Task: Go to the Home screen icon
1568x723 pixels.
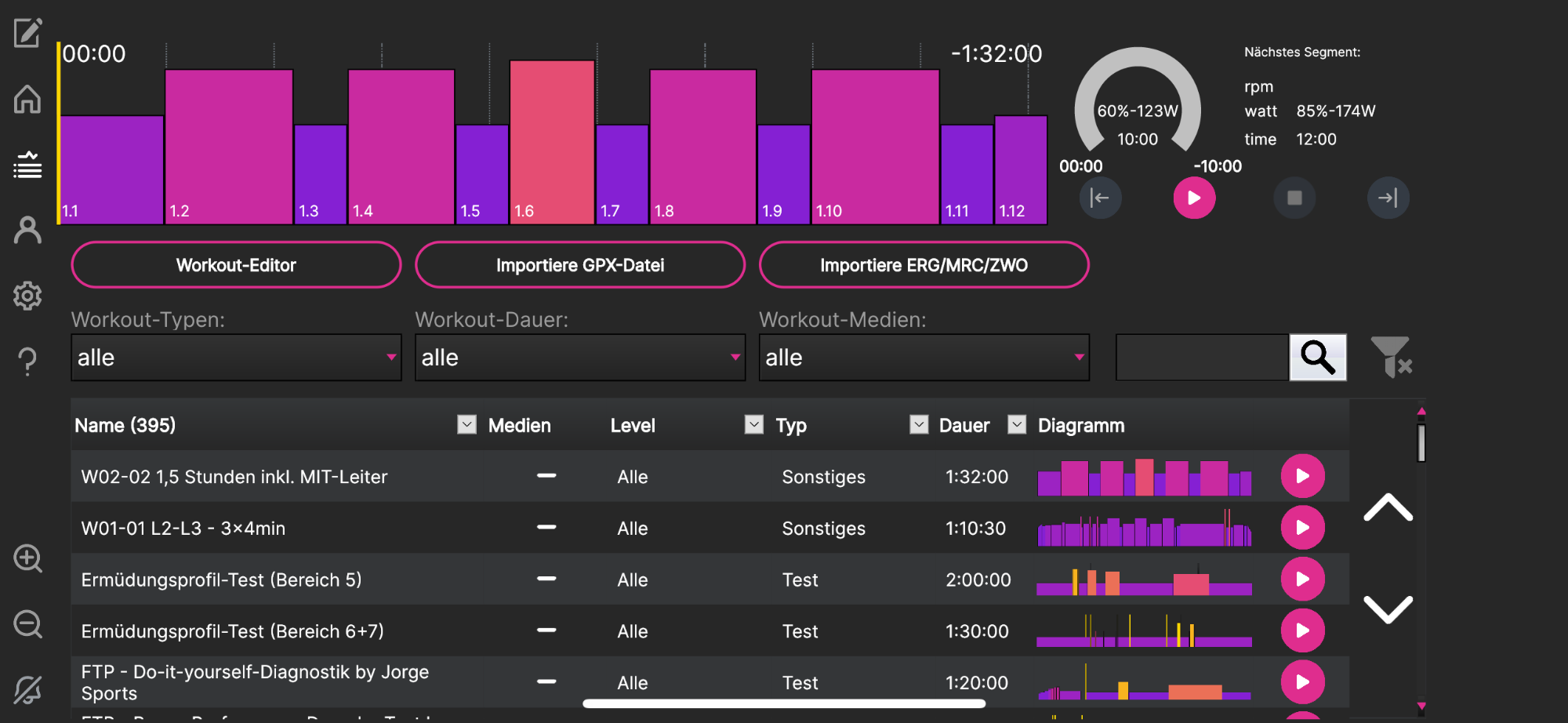Action: (x=27, y=100)
